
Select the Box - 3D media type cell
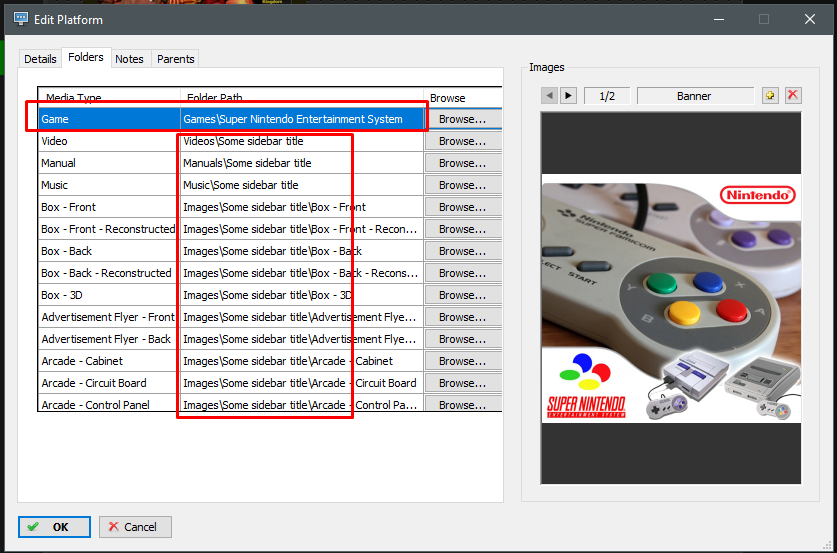coord(109,295)
